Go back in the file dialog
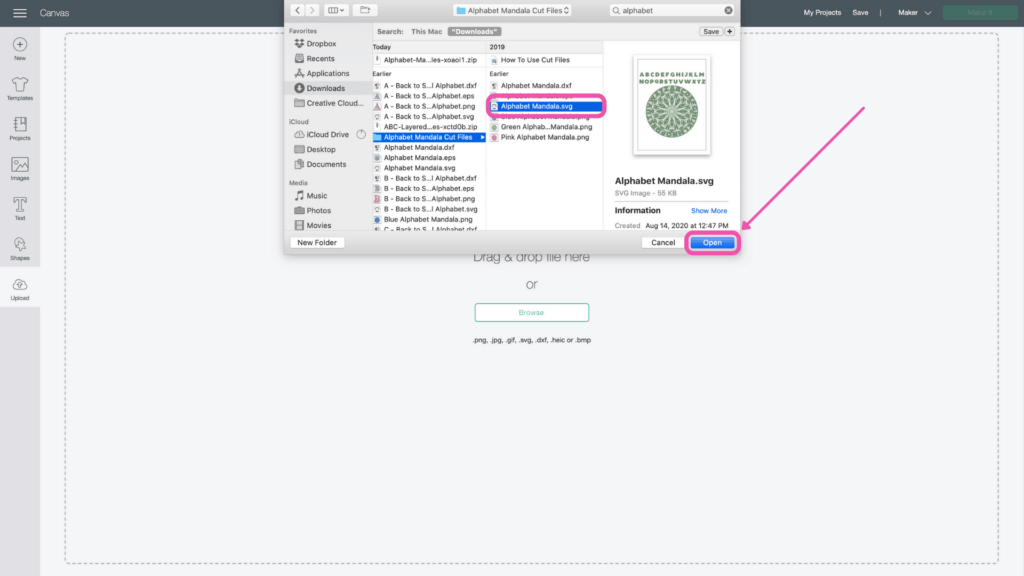Viewport: 1024px width, 576px height. click(x=297, y=10)
